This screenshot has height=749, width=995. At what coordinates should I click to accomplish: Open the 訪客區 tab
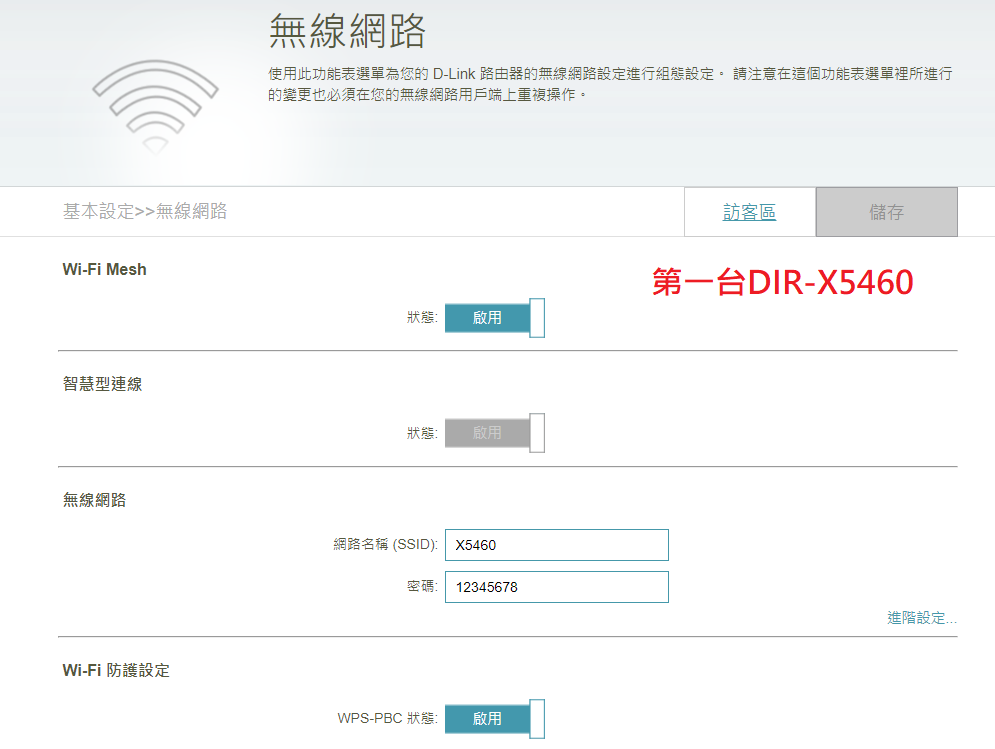[749, 212]
